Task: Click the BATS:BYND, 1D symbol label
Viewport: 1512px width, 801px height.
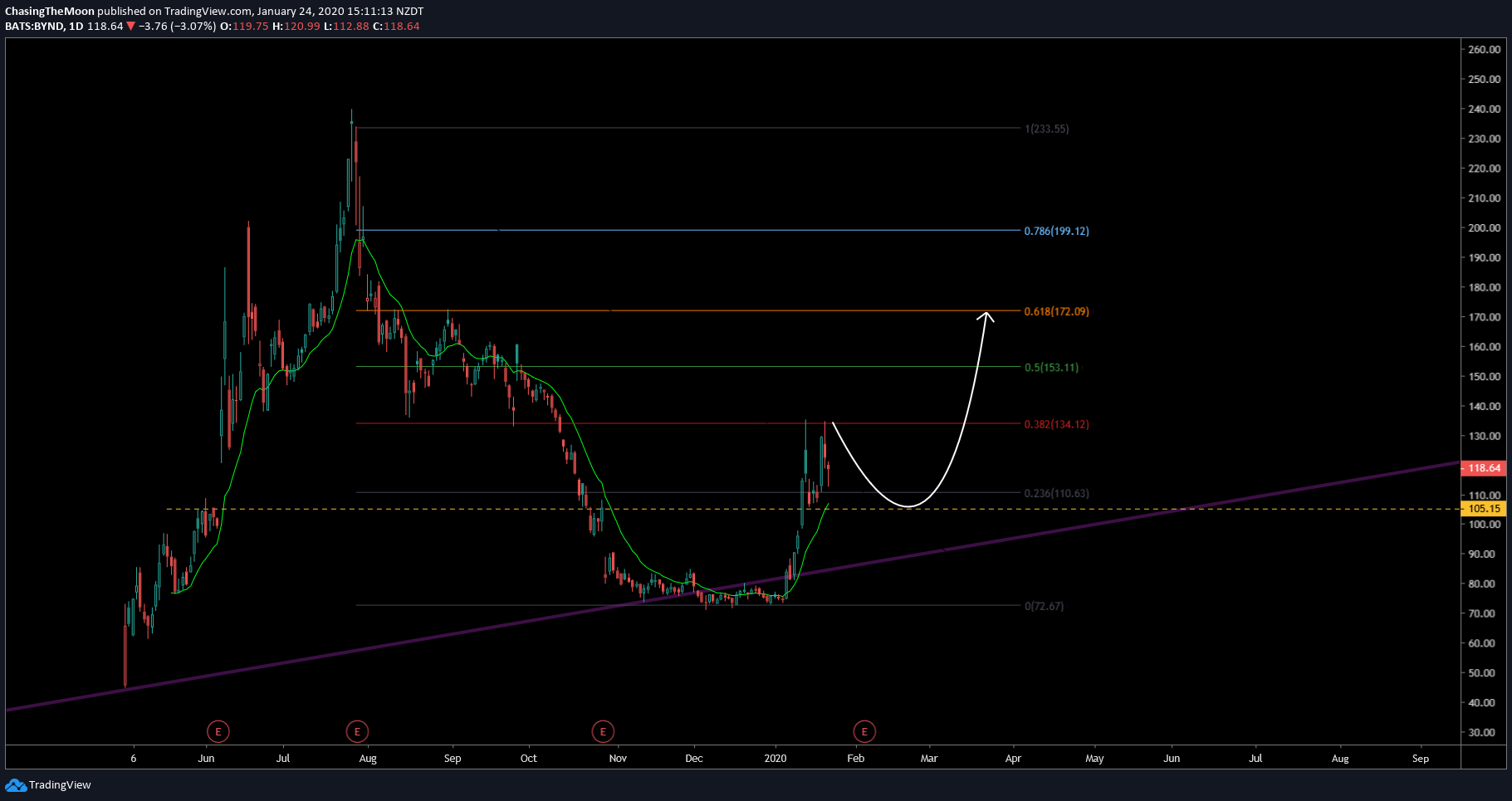Action: tap(44, 27)
